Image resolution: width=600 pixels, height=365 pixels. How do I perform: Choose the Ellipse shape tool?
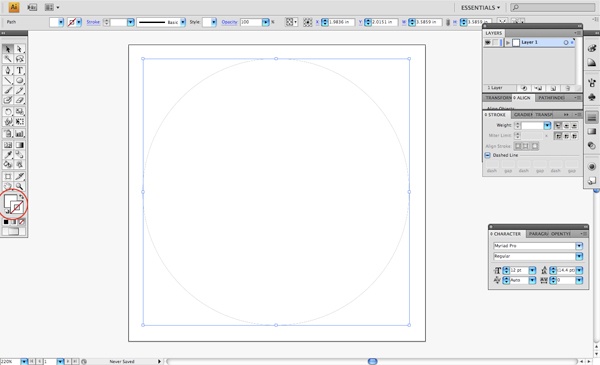(x=20, y=80)
